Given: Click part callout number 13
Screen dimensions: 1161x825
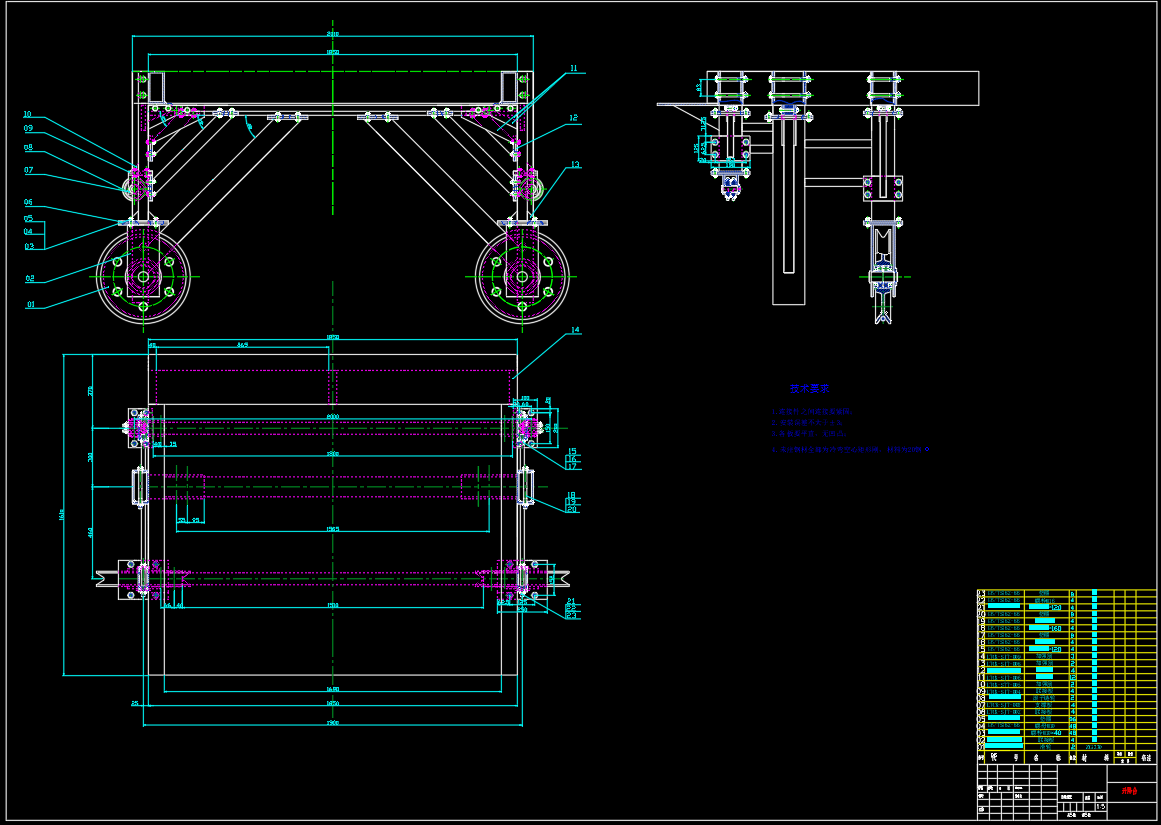Looking at the screenshot, I should [x=575, y=165].
